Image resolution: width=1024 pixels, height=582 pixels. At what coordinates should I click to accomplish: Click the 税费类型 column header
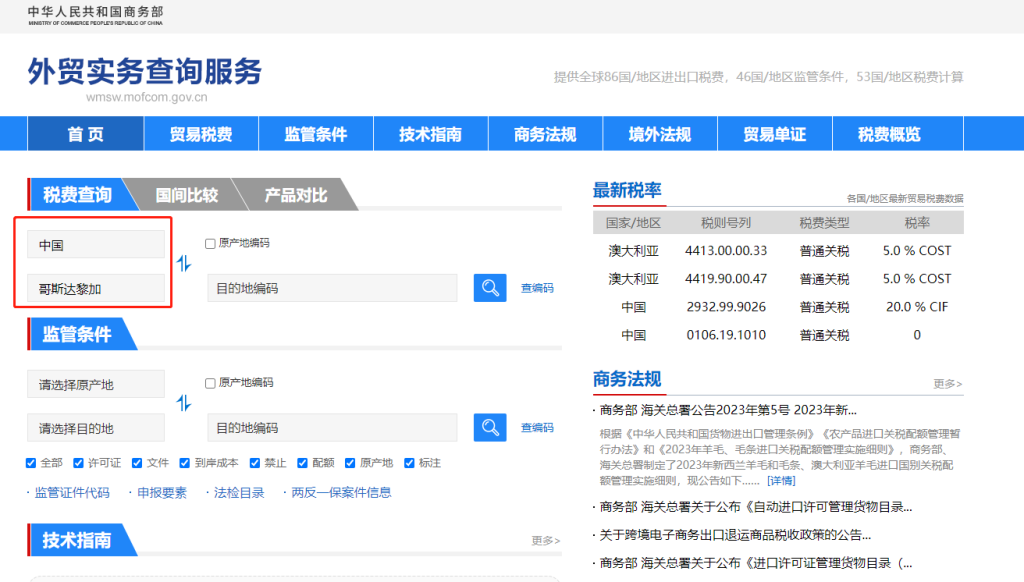coord(824,223)
